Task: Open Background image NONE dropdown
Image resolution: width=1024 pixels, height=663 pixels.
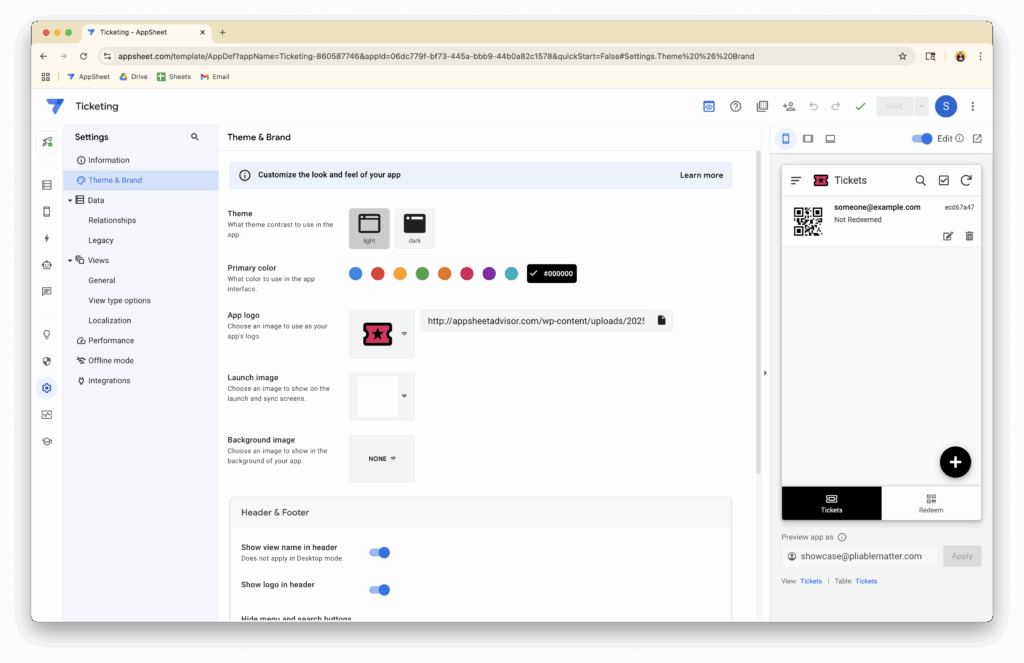Action: 382,459
